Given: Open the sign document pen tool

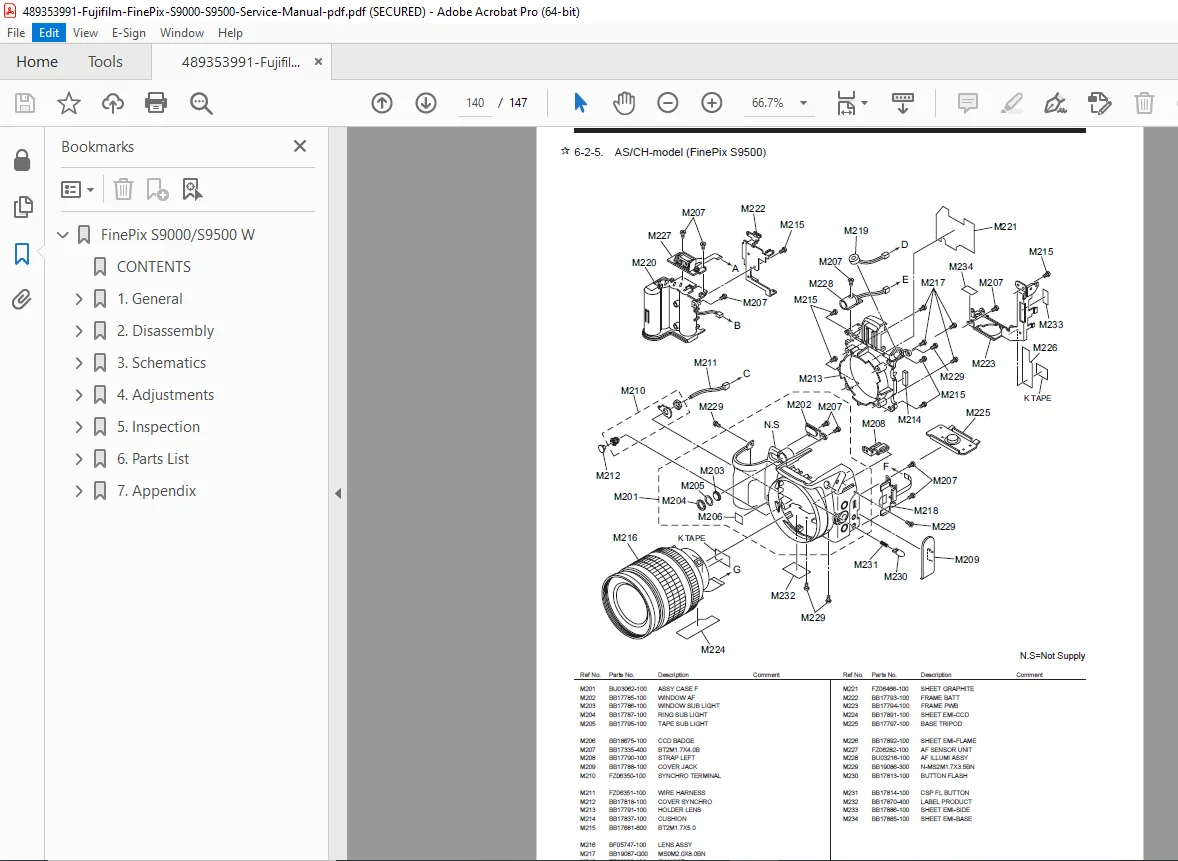Looking at the screenshot, I should pos(1056,103).
